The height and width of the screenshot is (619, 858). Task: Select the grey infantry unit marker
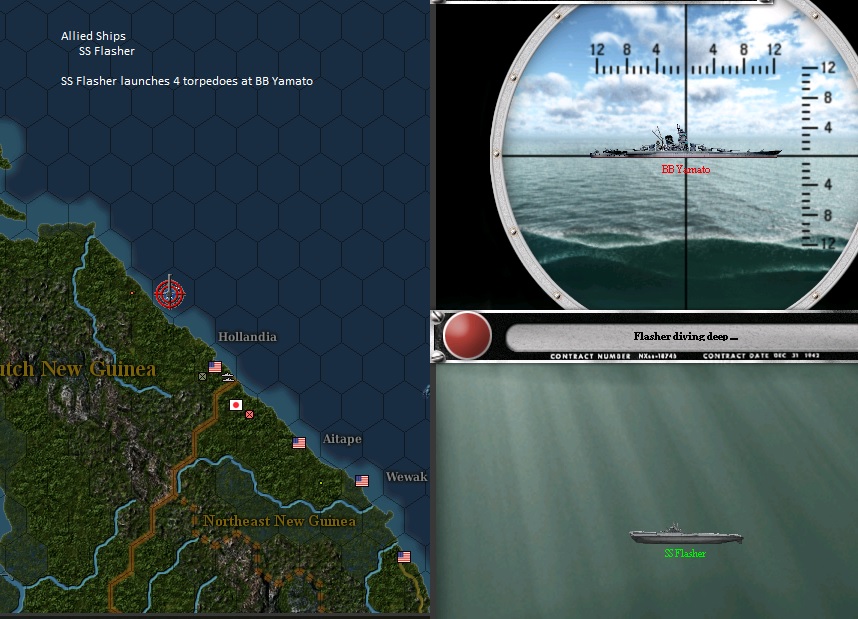(202, 377)
